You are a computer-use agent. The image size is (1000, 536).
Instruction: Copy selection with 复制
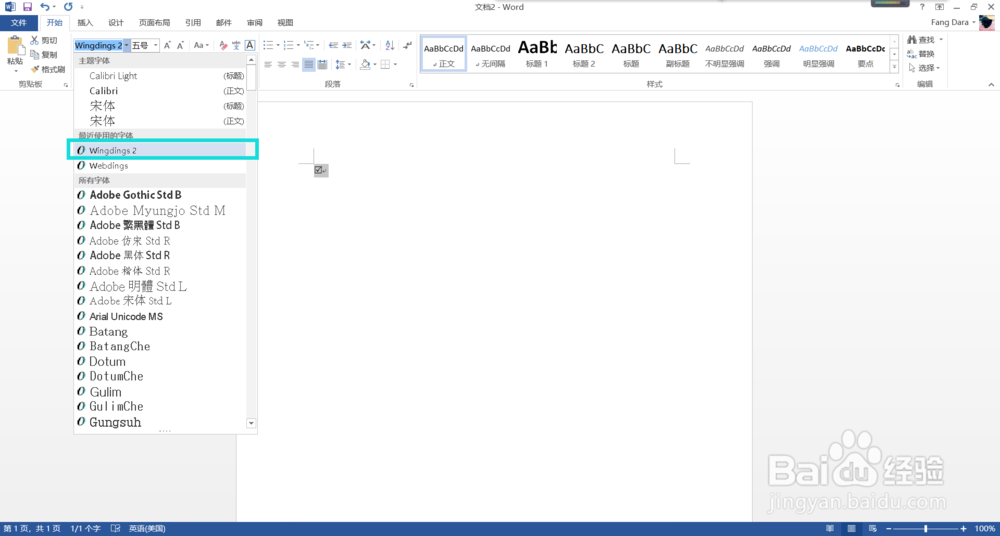pyautogui.click(x=45, y=55)
